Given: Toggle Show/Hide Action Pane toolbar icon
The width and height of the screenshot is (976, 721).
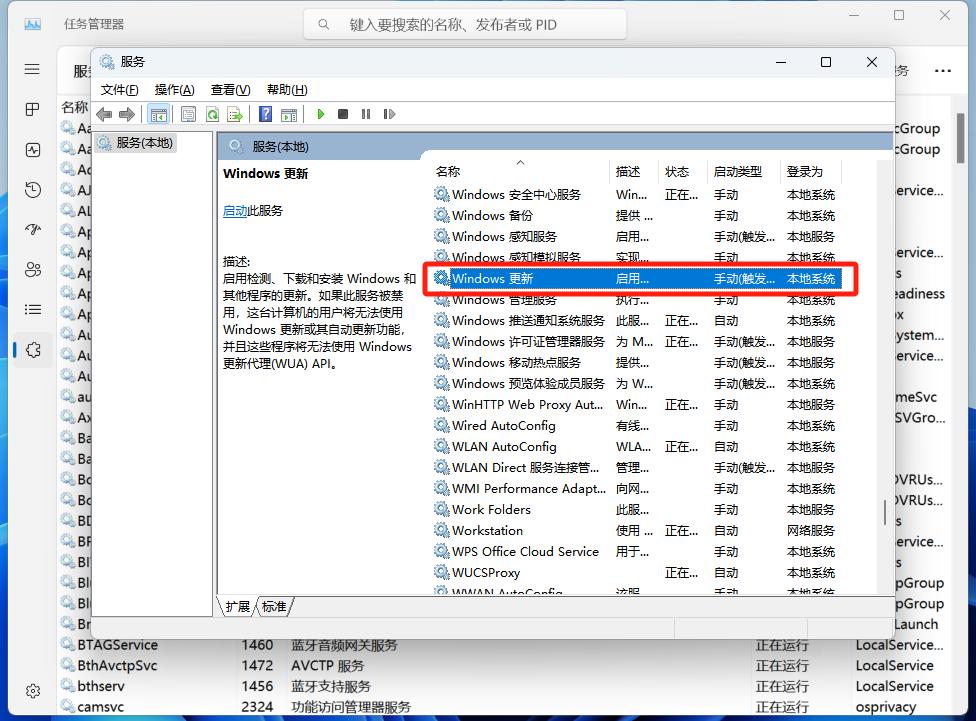Looking at the screenshot, I should [x=289, y=115].
